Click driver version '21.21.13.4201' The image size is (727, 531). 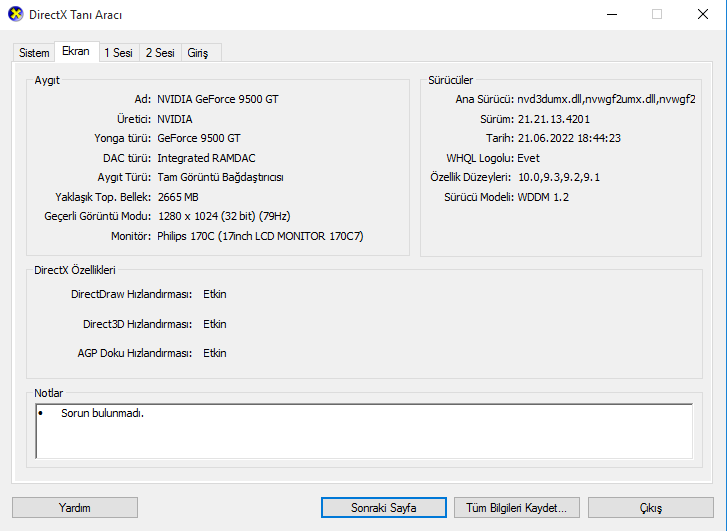tap(554, 119)
